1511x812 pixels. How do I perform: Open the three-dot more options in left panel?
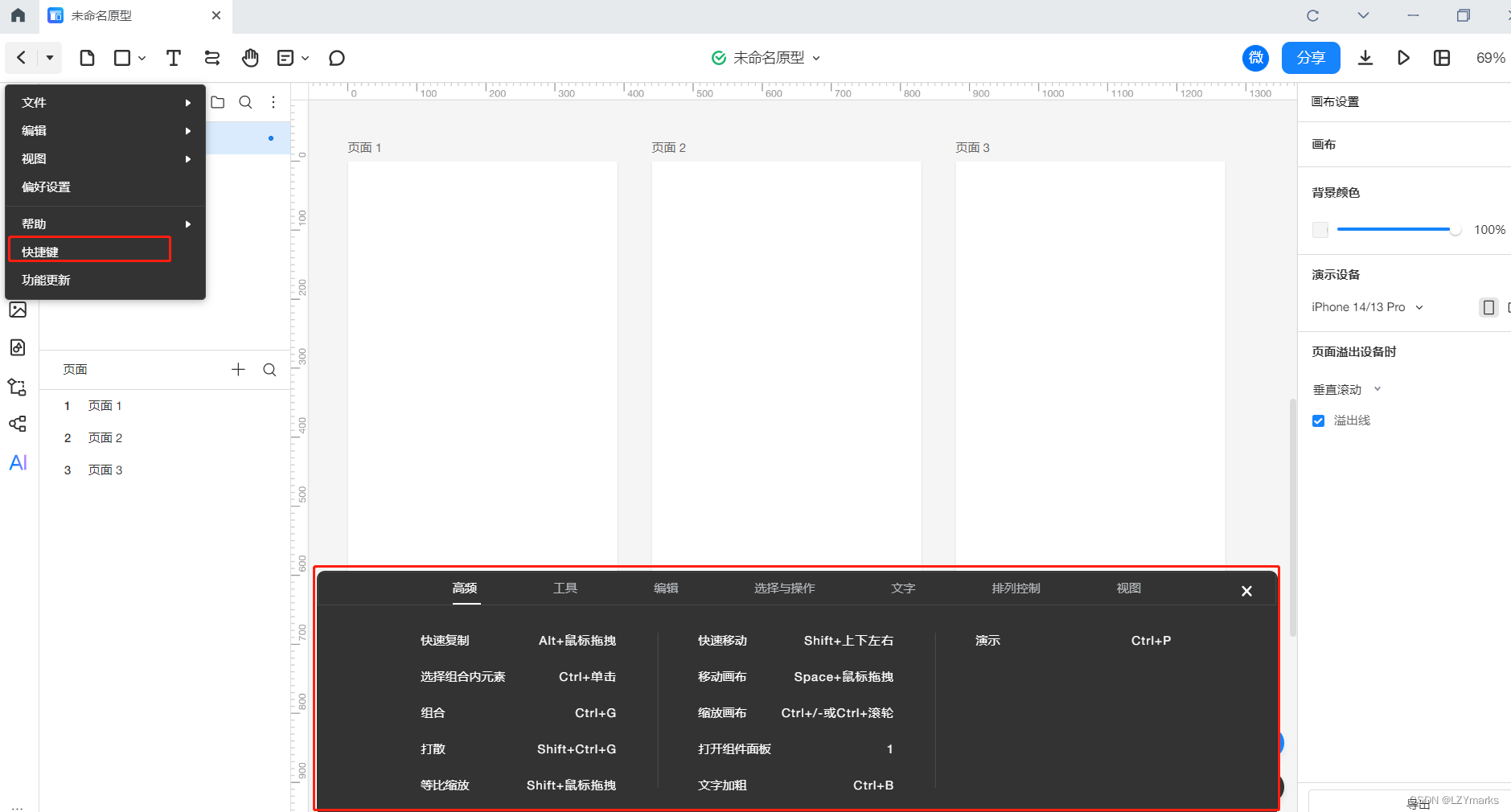tap(273, 102)
